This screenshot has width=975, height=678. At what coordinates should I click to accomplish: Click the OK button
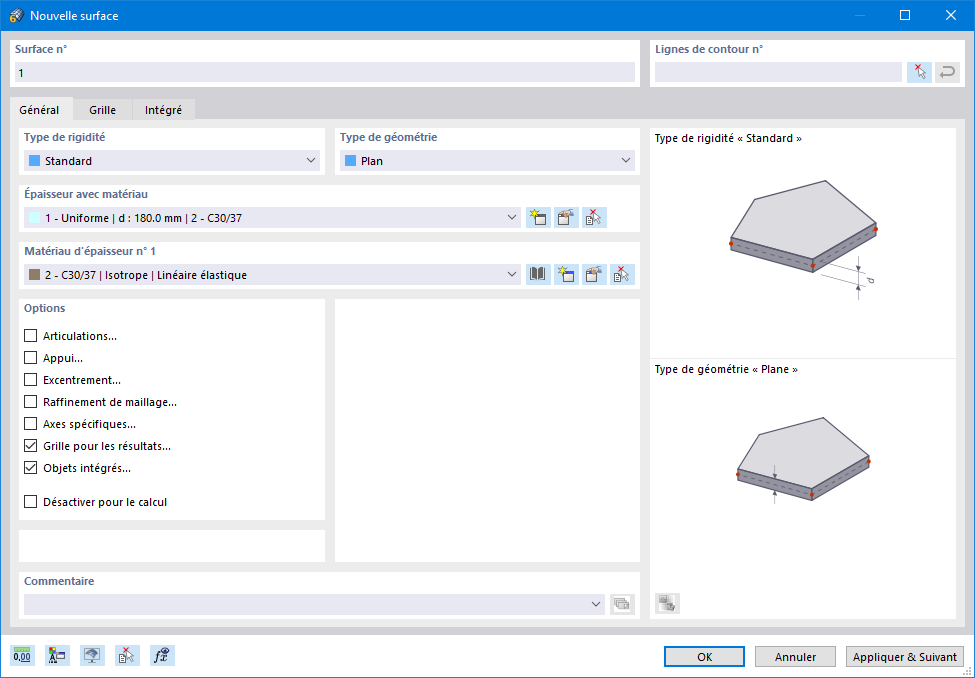[x=705, y=657]
